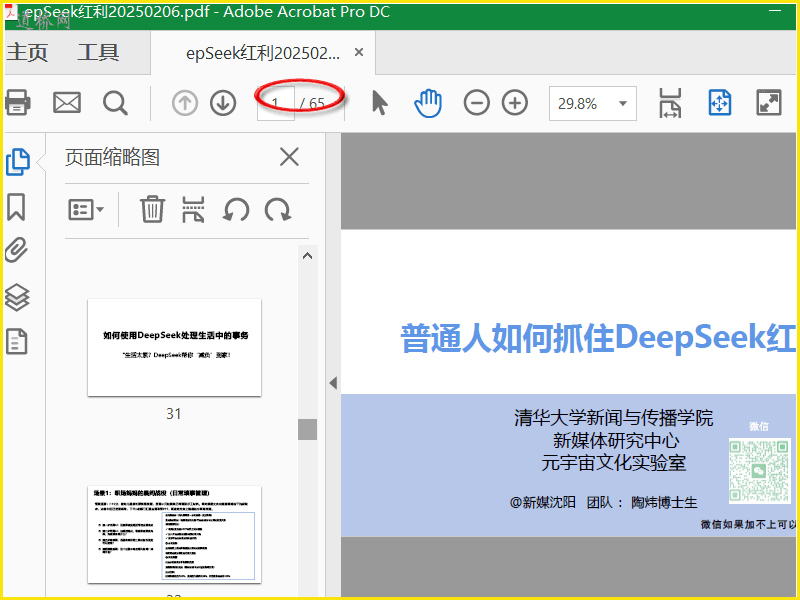The width and height of the screenshot is (800, 600).
Task: Open the Layers panel icon
Action: 17,297
